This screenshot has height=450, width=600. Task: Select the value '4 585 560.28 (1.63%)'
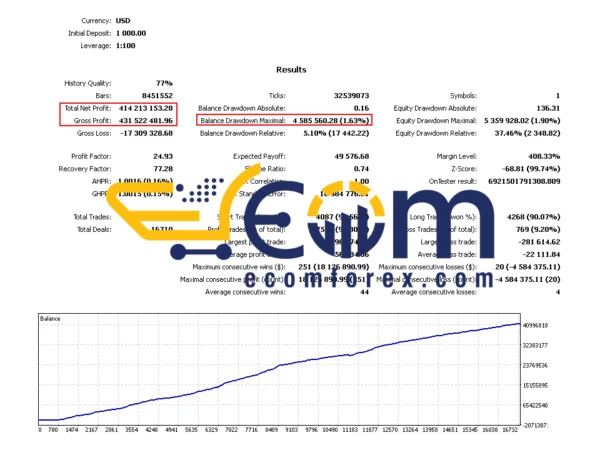[331, 121]
